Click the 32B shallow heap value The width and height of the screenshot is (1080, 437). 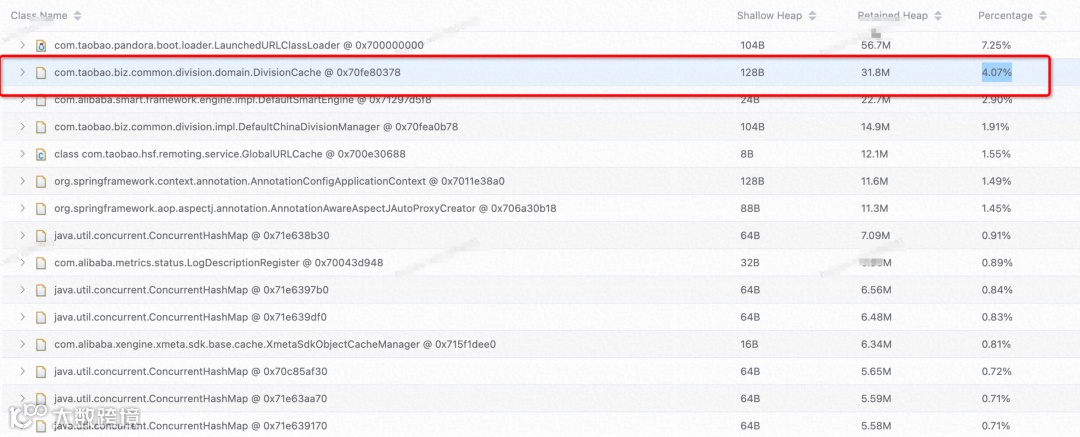749,263
